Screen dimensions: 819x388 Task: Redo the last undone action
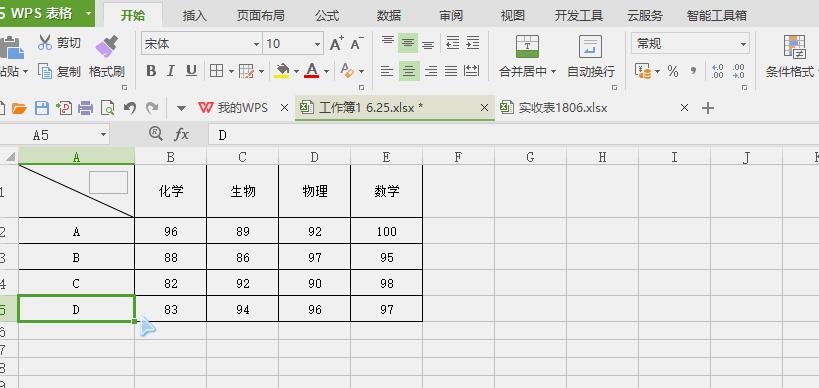pyautogui.click(x=152, y=108)
